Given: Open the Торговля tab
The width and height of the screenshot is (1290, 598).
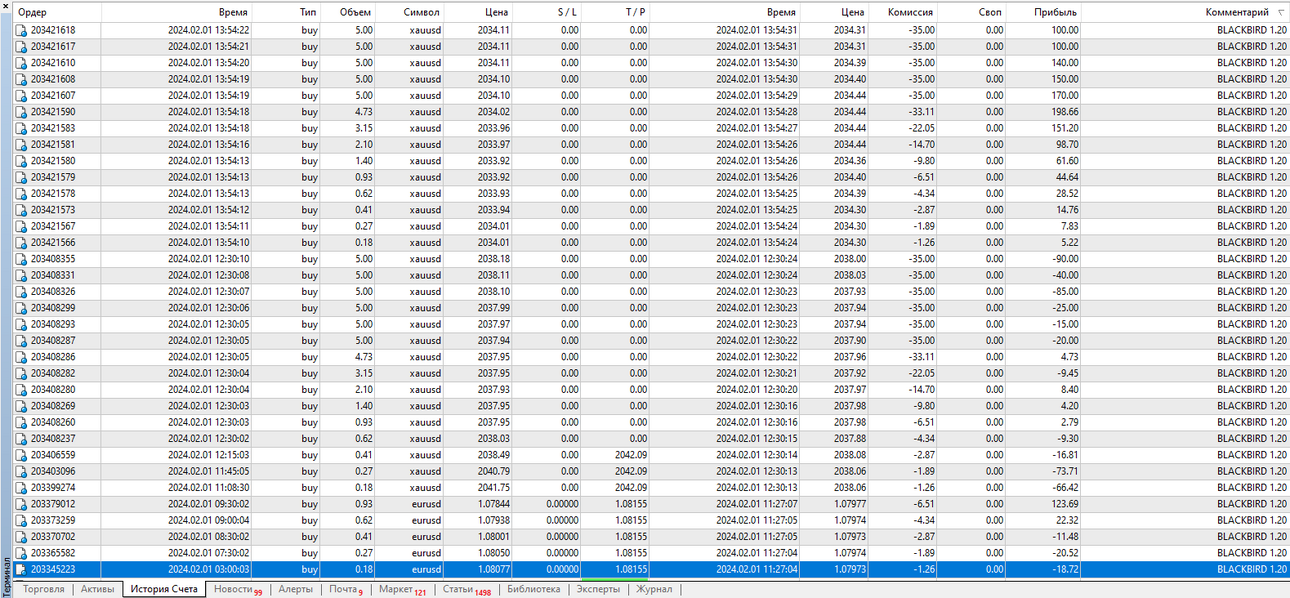Looking at the screenshot, I should [43, 589].
